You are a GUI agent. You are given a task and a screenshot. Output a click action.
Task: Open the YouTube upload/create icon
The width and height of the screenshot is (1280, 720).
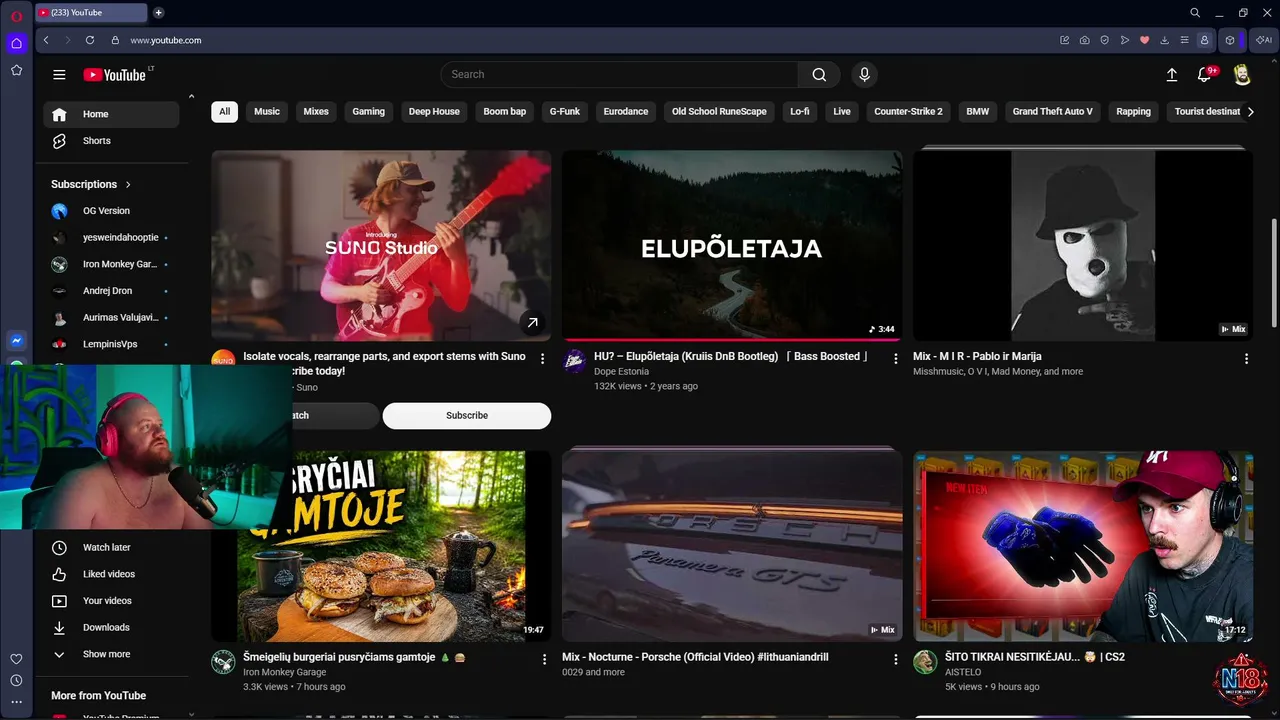pos(1172,75)
